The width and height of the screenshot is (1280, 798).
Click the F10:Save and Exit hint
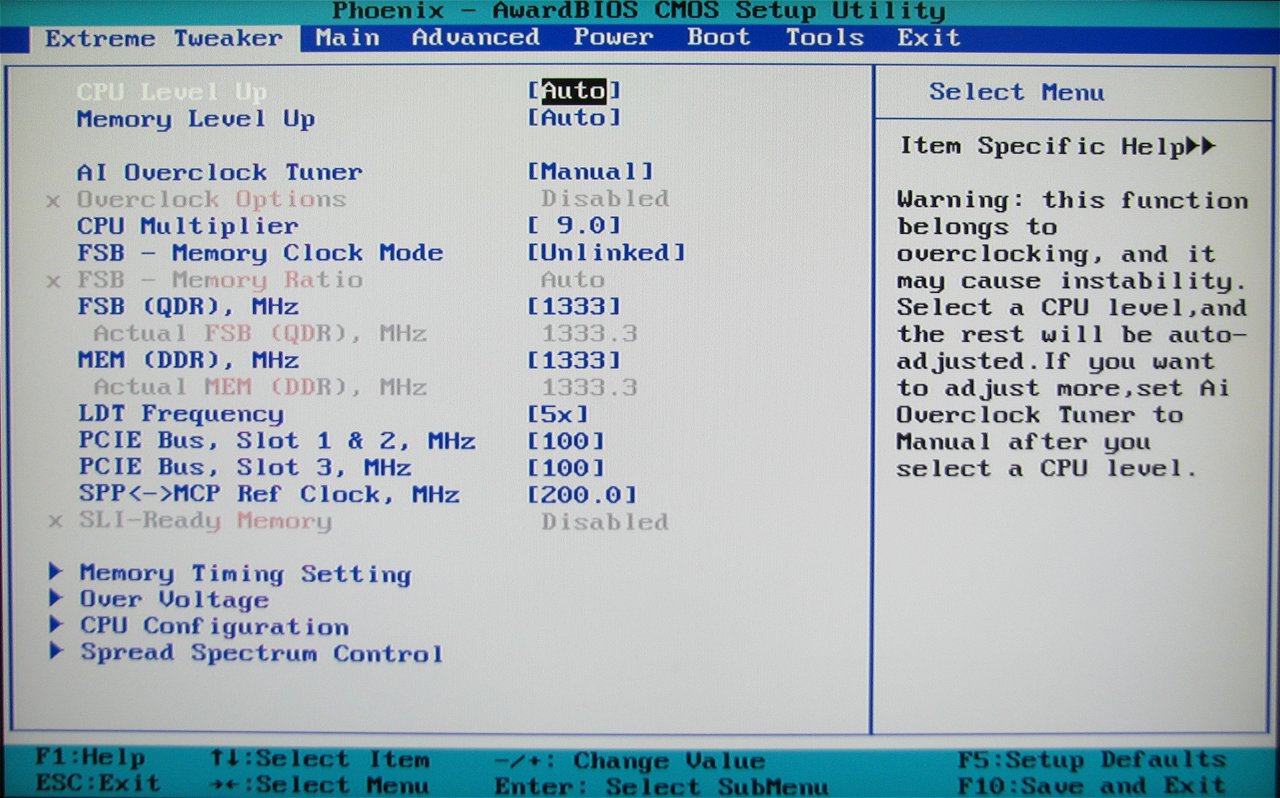click(1092, 785)
